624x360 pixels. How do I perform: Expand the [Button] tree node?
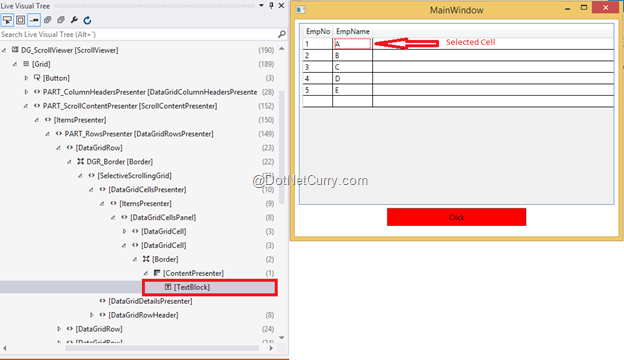[x=26, y=78]
